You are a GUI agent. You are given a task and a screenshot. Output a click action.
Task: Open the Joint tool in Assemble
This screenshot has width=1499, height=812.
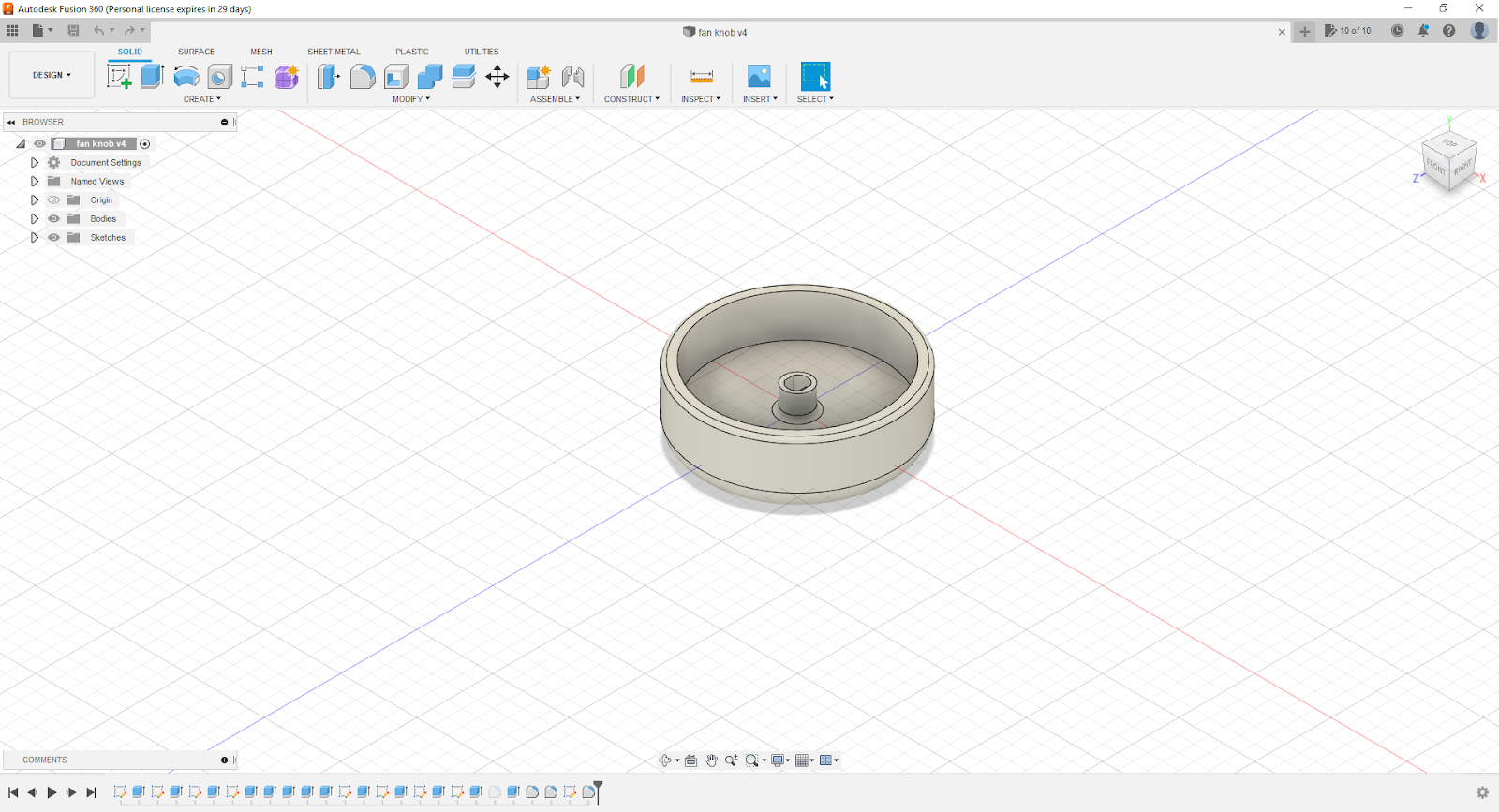[572, 77]
